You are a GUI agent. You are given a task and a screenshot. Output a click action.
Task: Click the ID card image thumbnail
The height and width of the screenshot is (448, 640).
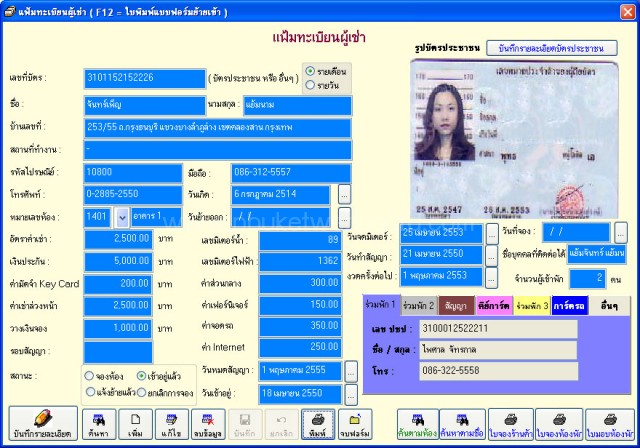(514, 139)
